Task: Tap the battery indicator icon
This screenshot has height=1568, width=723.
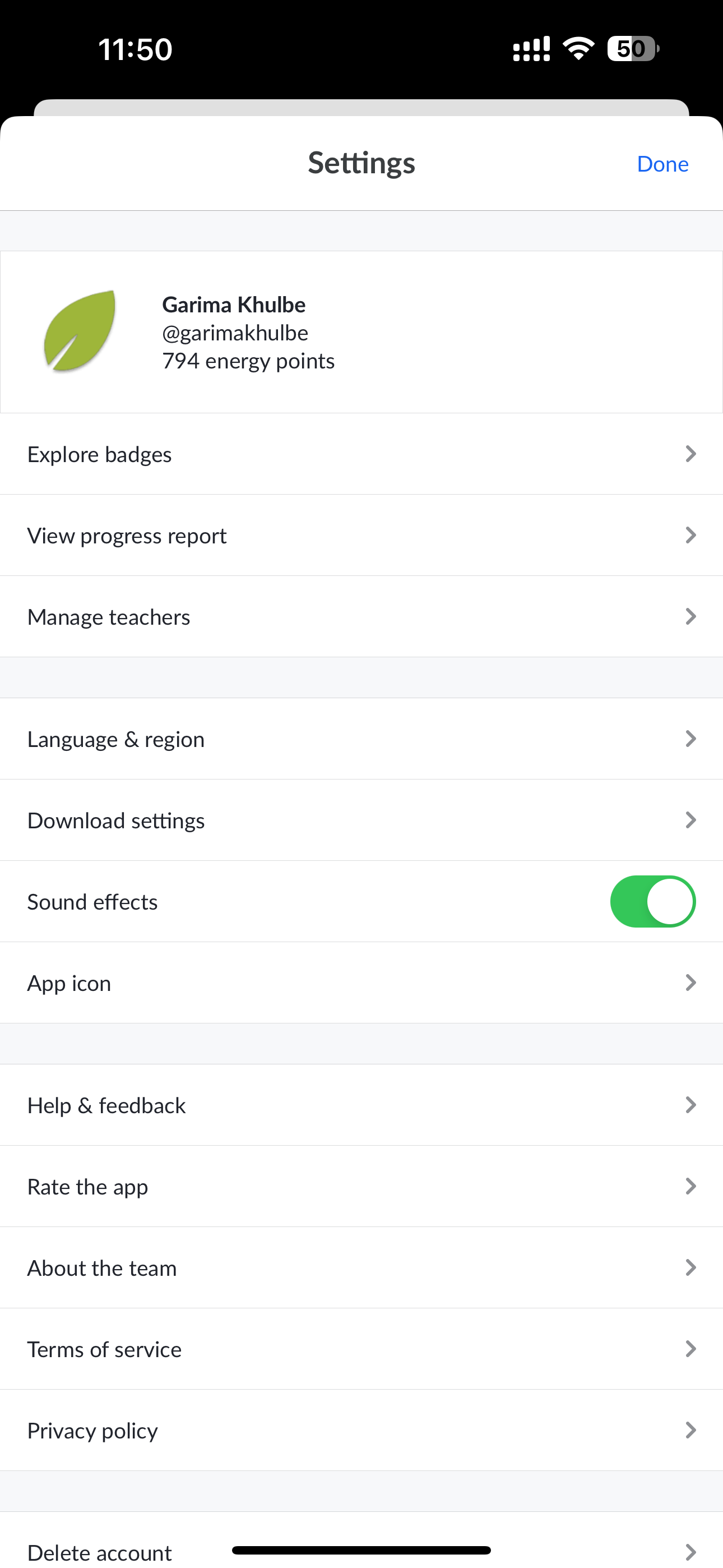Action: click(x=632, y=49)
